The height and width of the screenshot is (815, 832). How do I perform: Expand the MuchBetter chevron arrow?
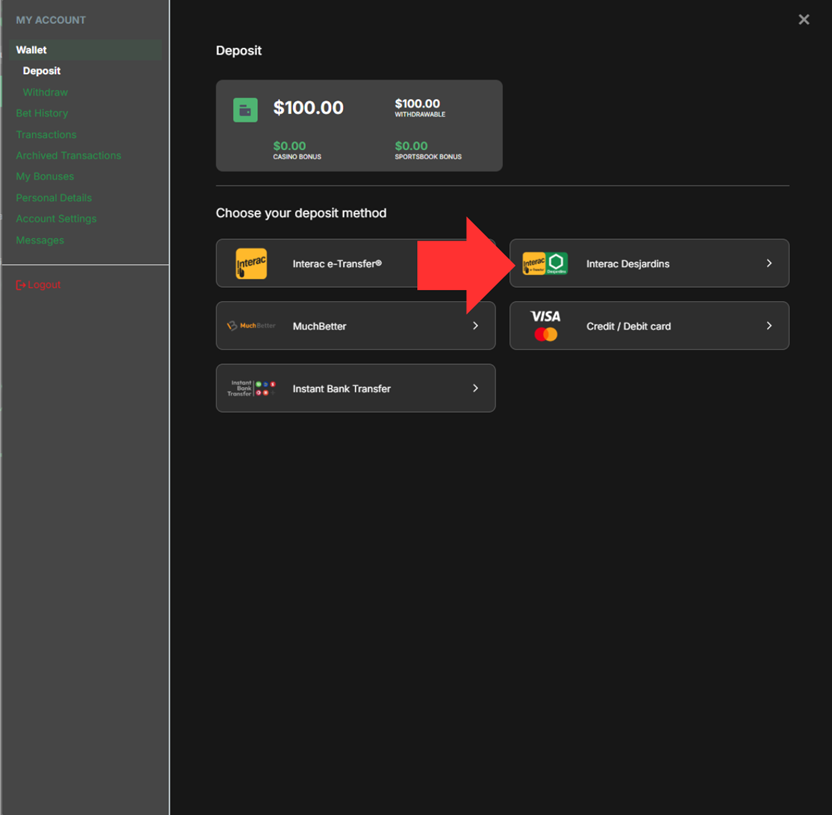475,326
